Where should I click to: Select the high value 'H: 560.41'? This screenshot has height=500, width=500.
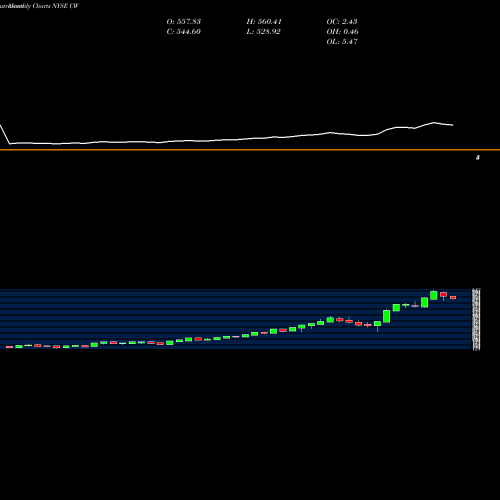point(264,22)
